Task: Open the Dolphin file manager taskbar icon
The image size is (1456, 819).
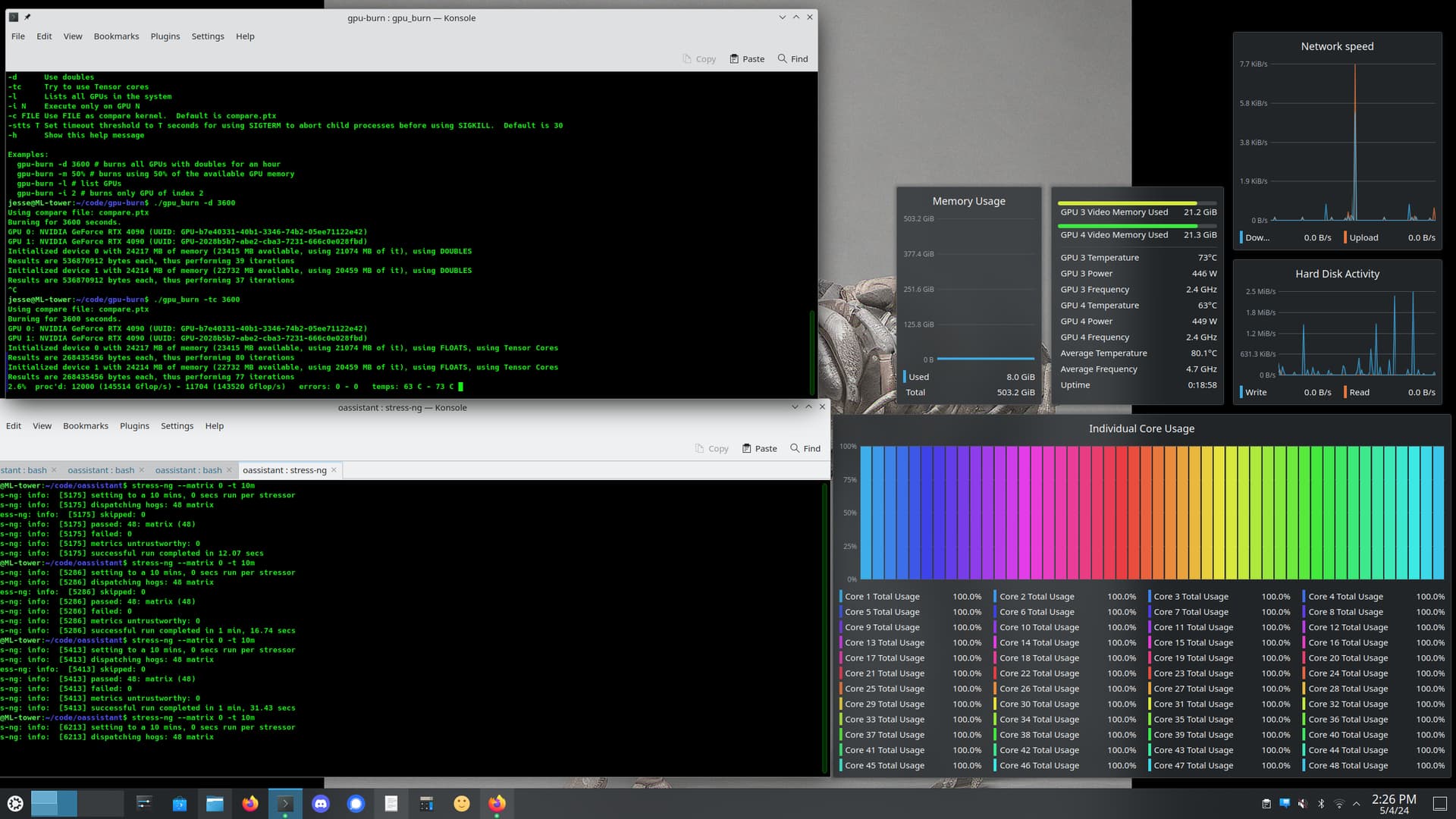Action: (x=215, y=804)
